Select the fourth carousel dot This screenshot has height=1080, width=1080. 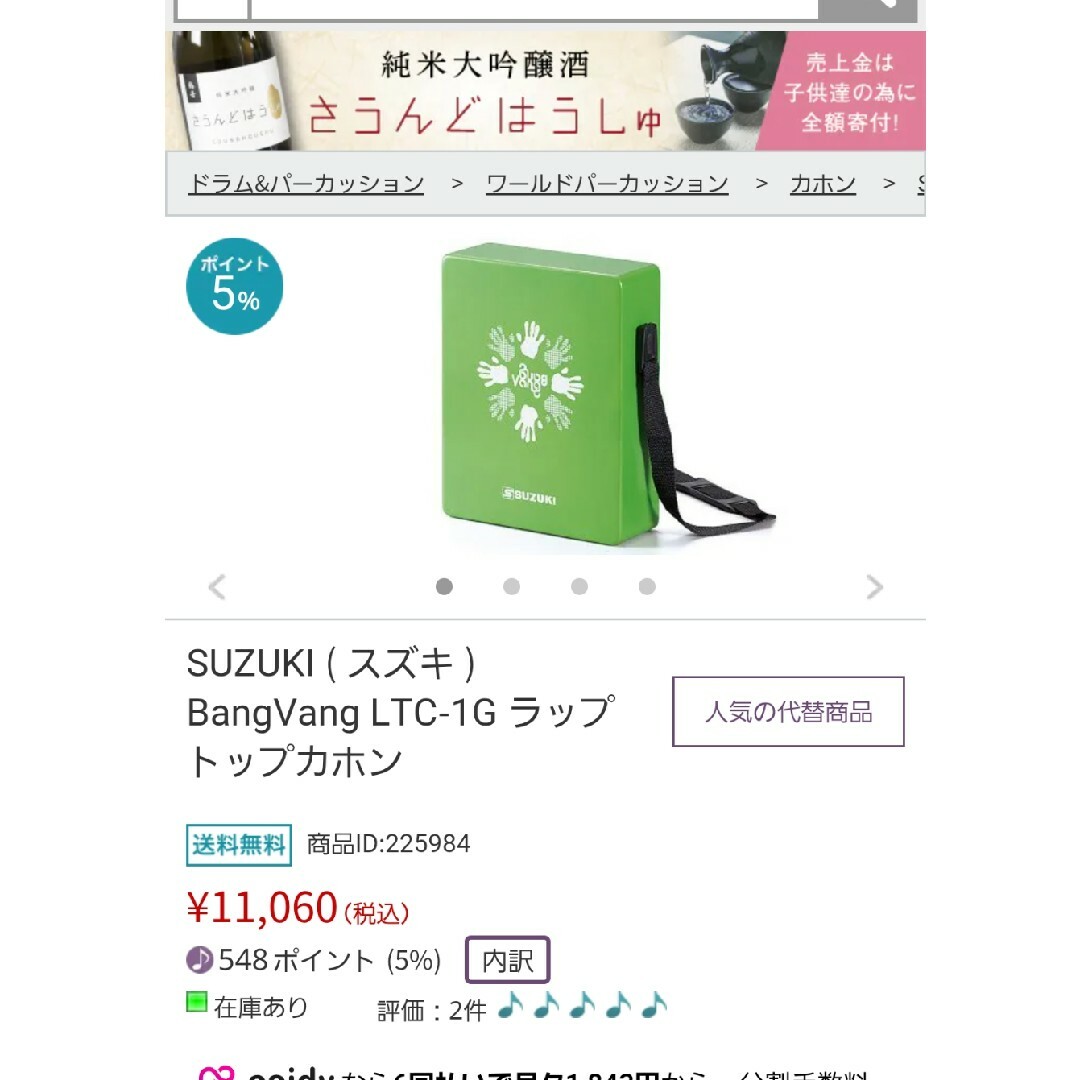[x=647, y=586]
